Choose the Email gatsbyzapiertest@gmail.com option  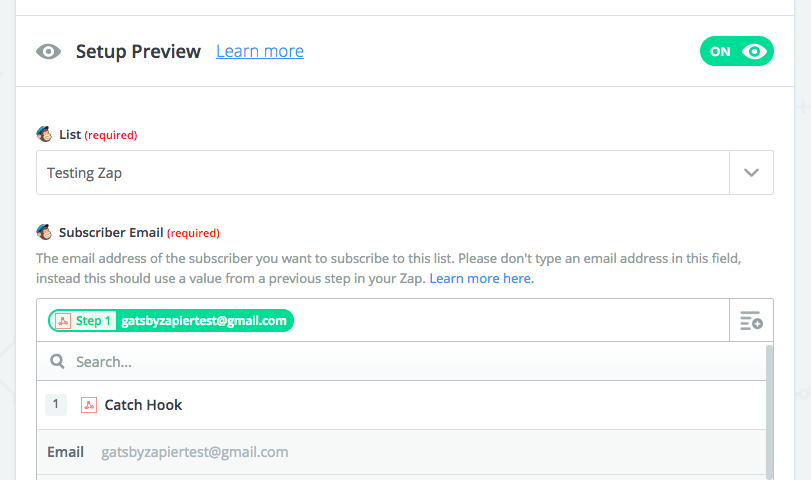pyautogui.click(x=401, y=452)
